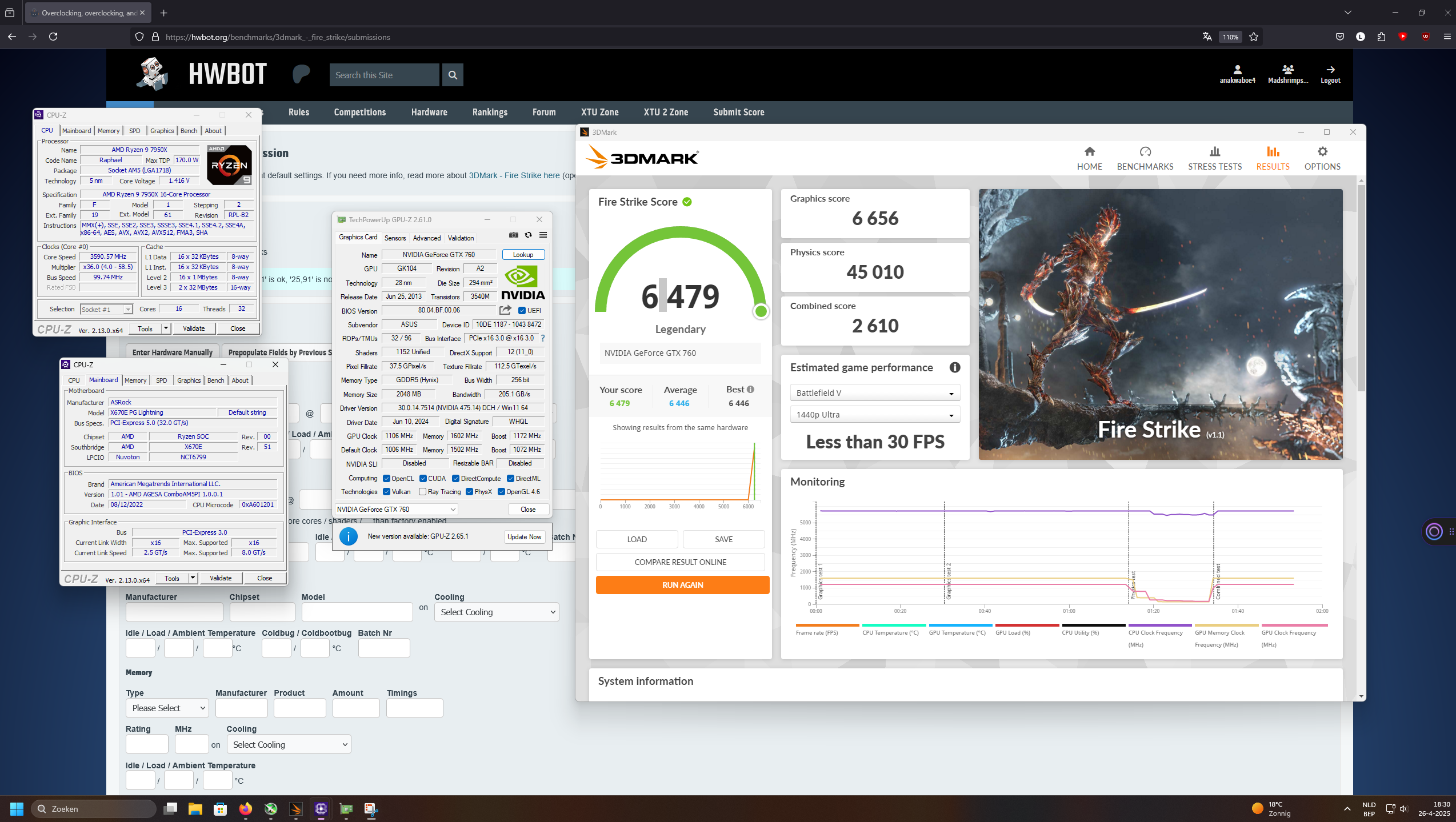Click the HWBOT search magnifier button
Viewport: 1456px width, 822px height.
click(453, 75)
